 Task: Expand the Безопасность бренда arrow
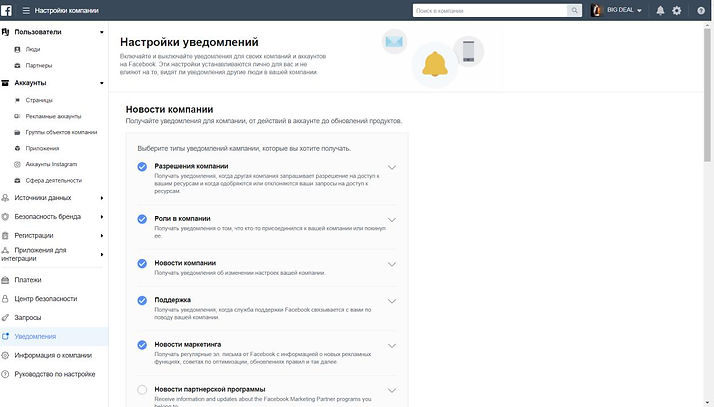click(x=102, y=217)
